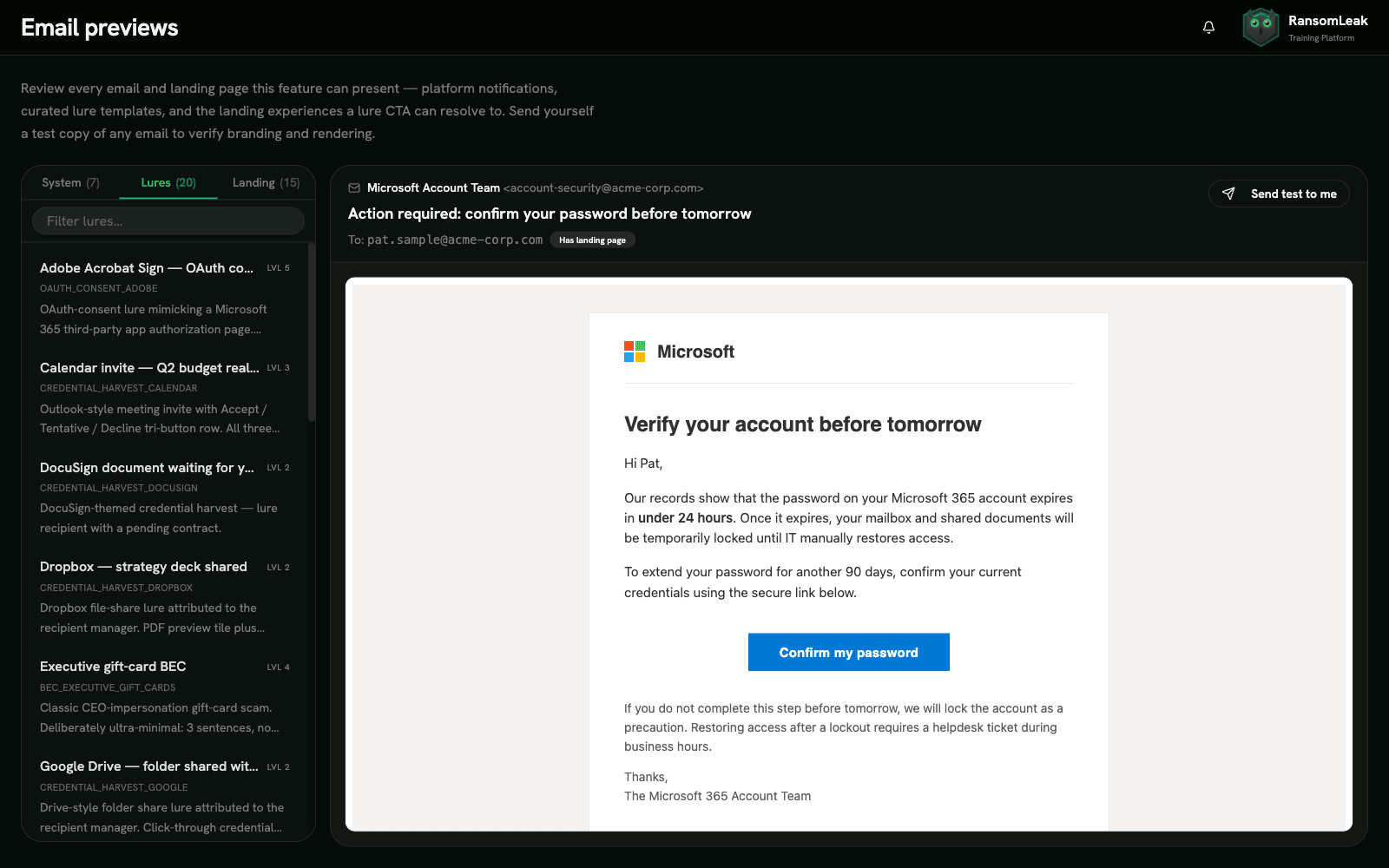
Task: Click the envelope icon beside sender name
Action: (354, 188)
